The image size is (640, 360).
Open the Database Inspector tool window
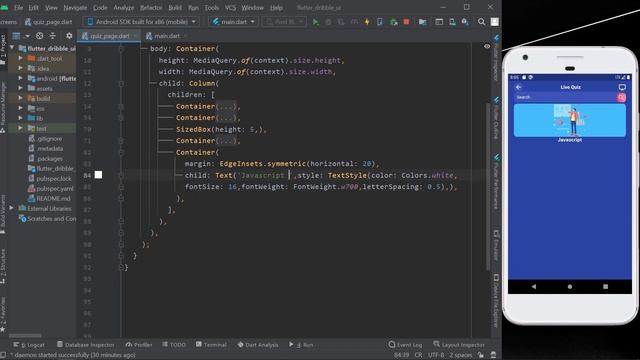coord(86,345)
